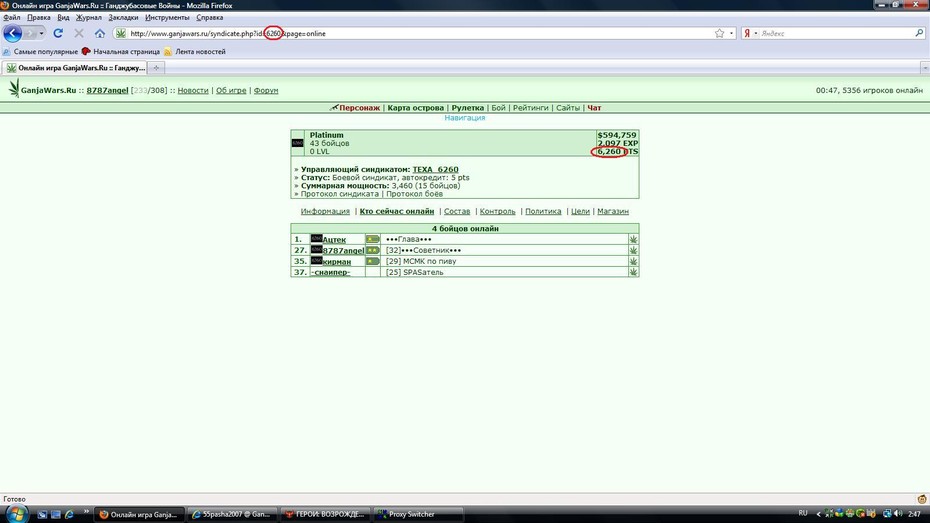Bookmark this page with the star icon
Screen dimensions: 930x523
(x=719, y=33)
